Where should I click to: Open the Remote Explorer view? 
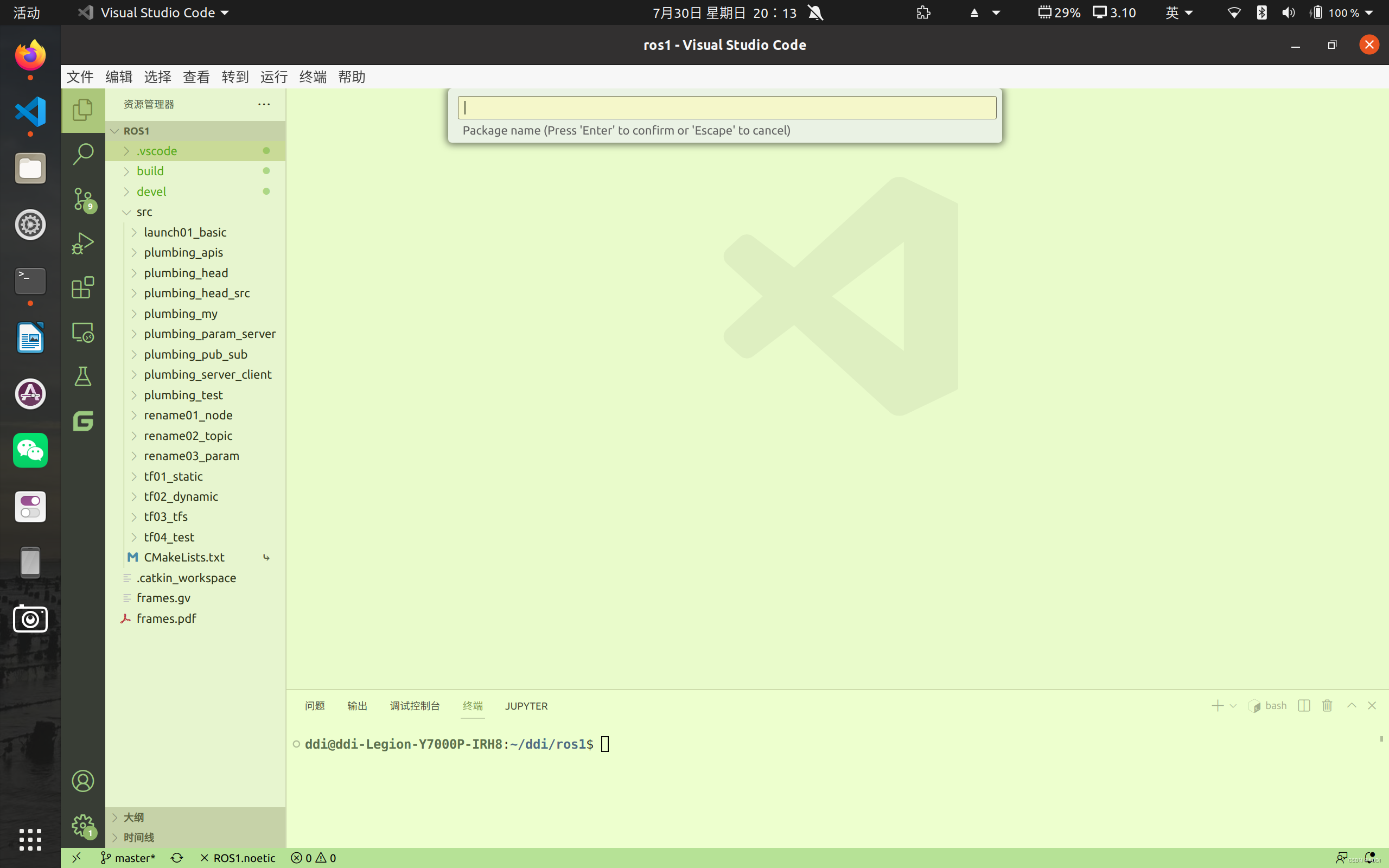coord(82,333)
